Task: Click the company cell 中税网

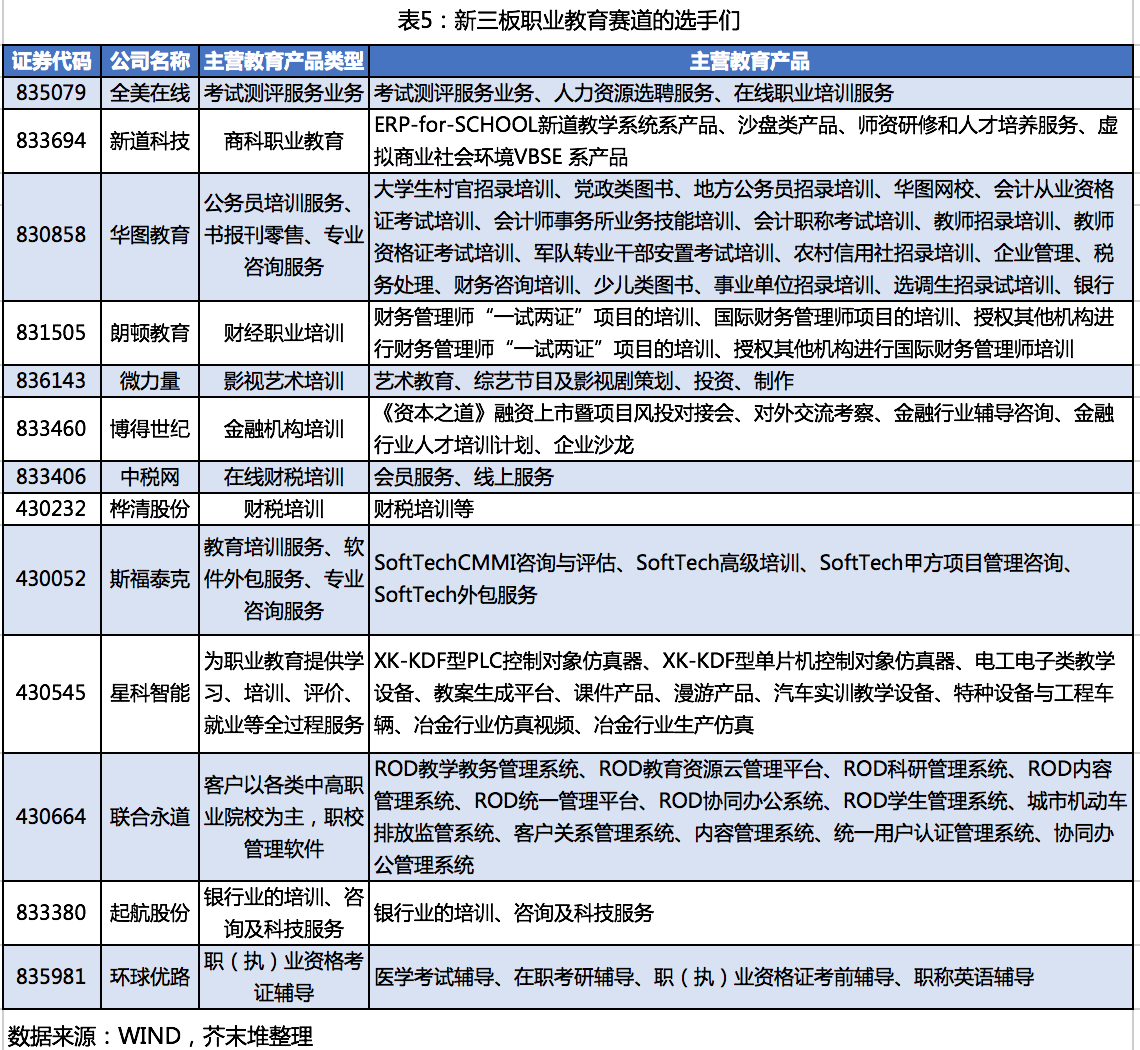Action: [x=150, y=477]
